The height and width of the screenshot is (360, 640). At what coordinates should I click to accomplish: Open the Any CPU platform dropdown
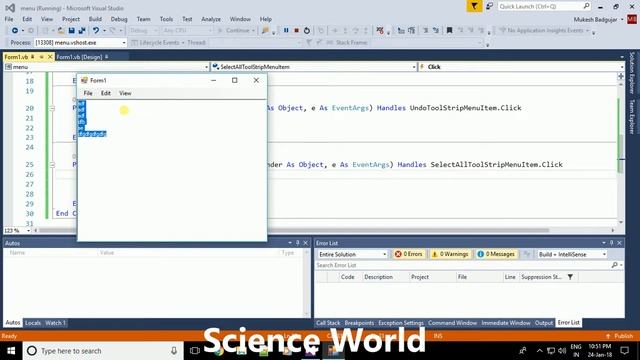pos(187,31)
